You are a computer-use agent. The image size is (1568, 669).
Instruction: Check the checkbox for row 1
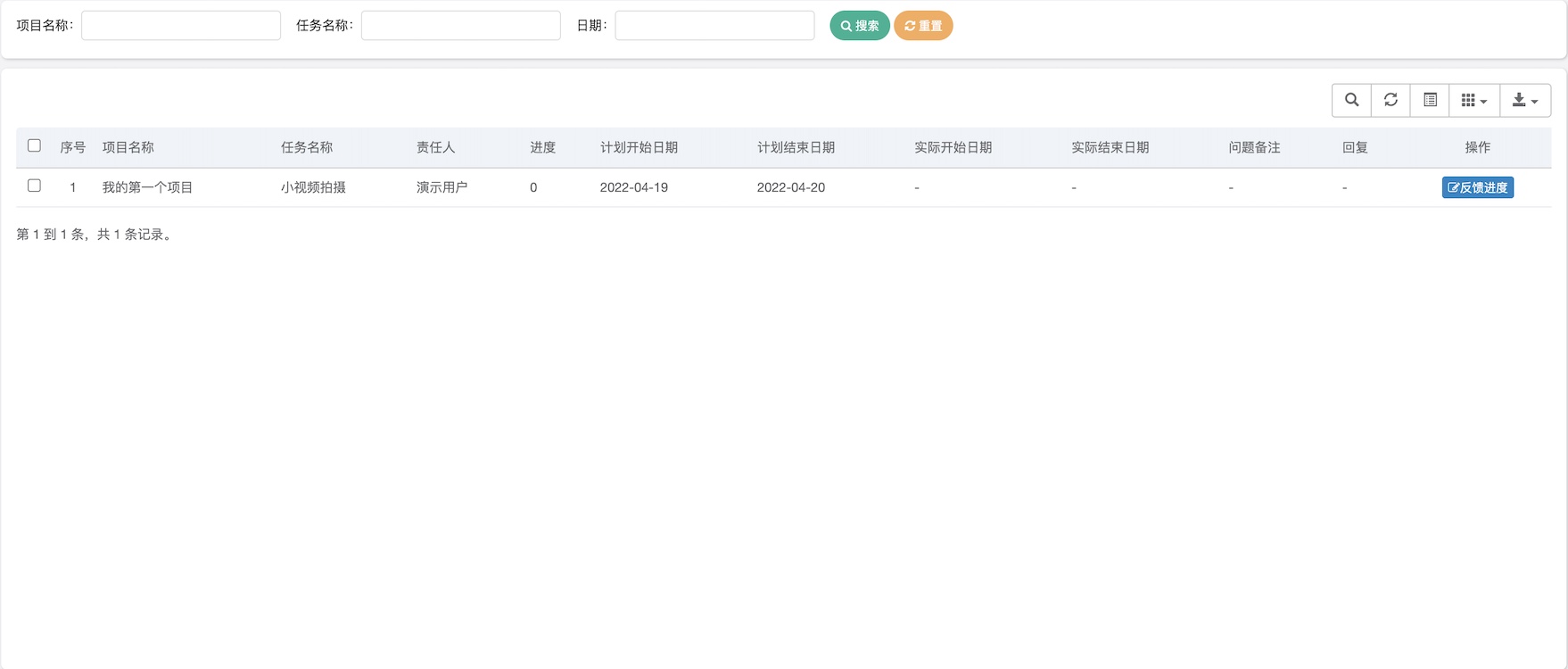[x=35, y=186]
